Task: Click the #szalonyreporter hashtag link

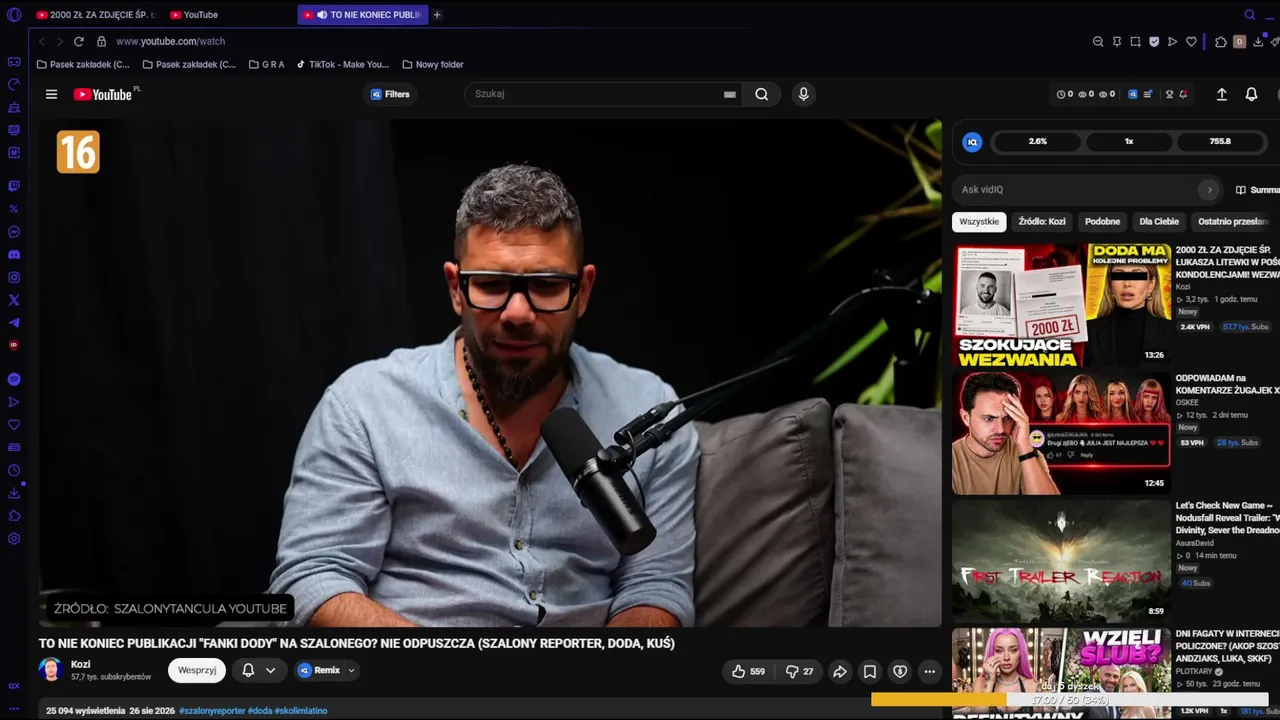Action: point(212,711)
